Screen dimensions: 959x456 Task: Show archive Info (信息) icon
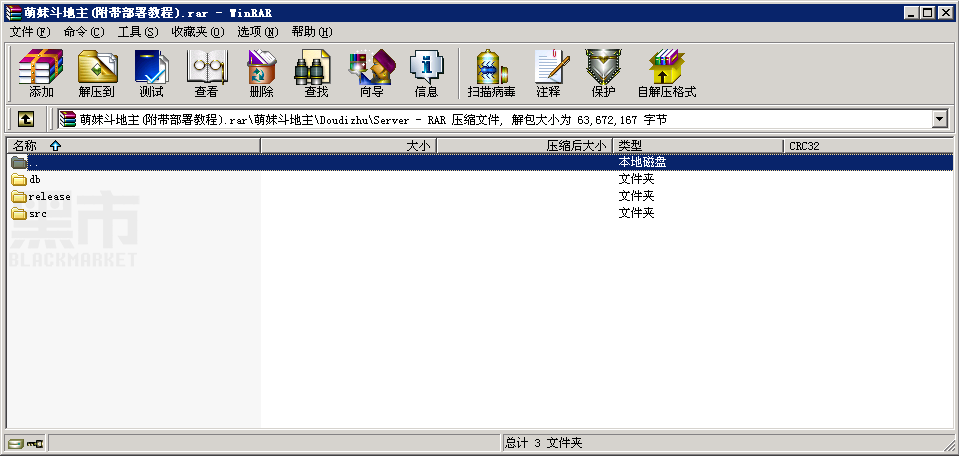426,73
